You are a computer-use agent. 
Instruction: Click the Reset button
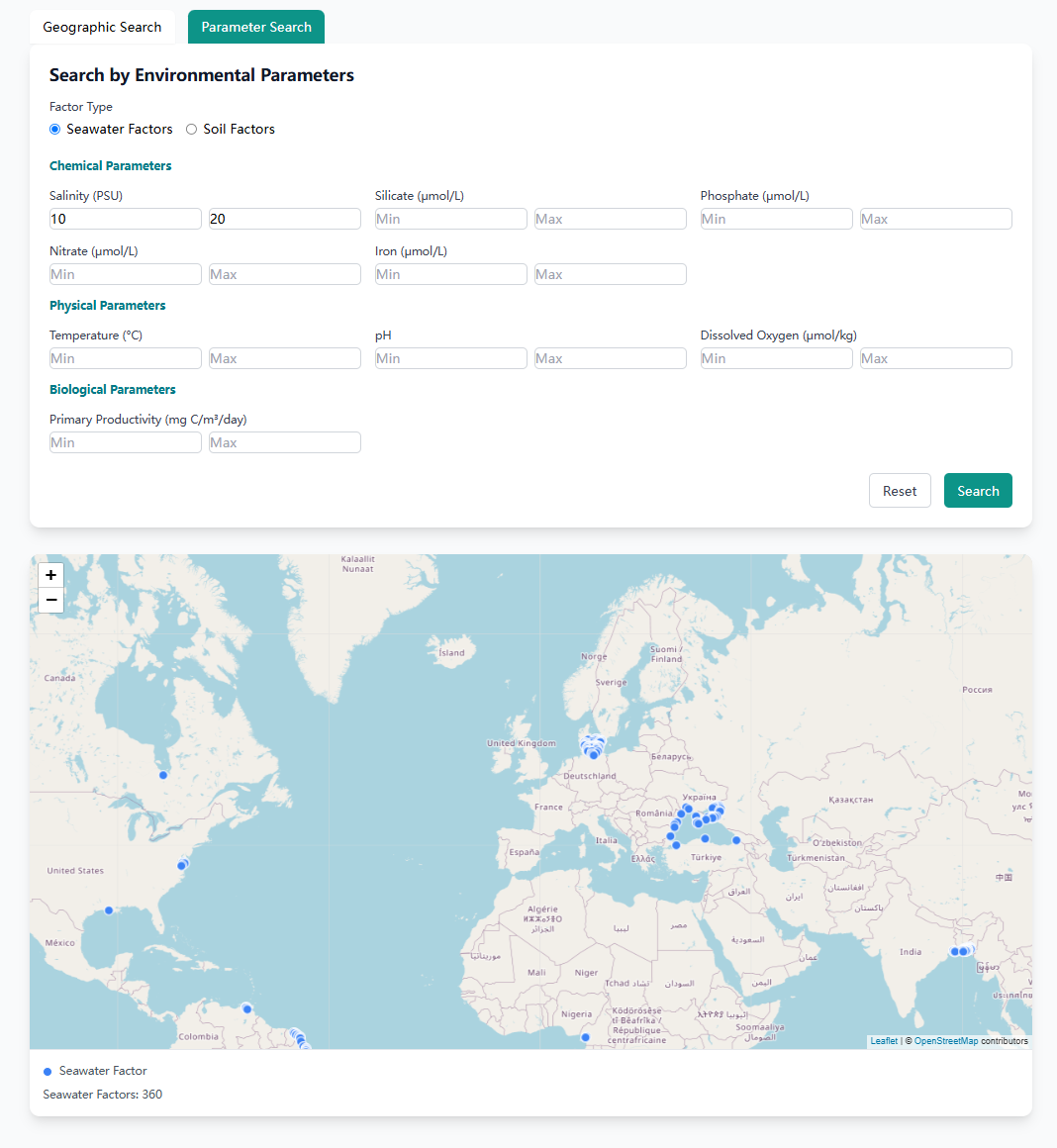click(900, 491)
